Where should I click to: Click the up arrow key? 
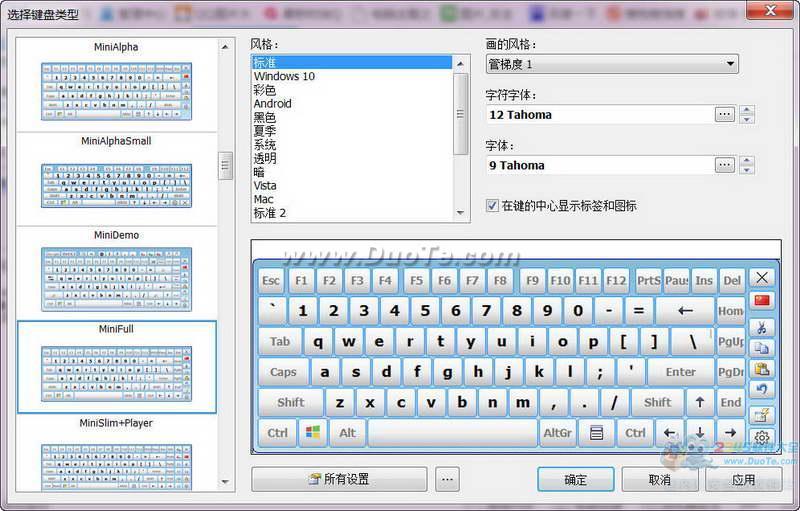[x=699, y=402]
